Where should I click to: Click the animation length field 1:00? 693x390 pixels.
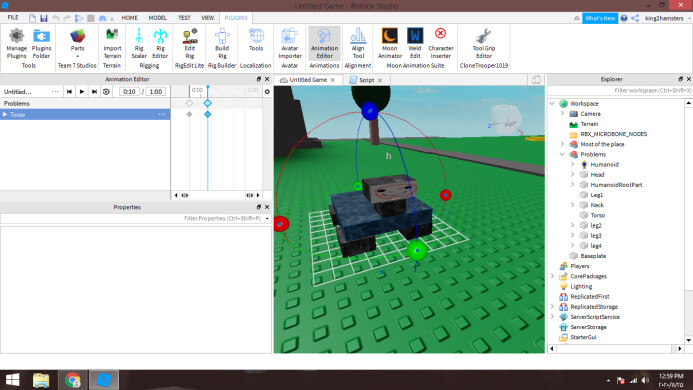coord(156,92)
